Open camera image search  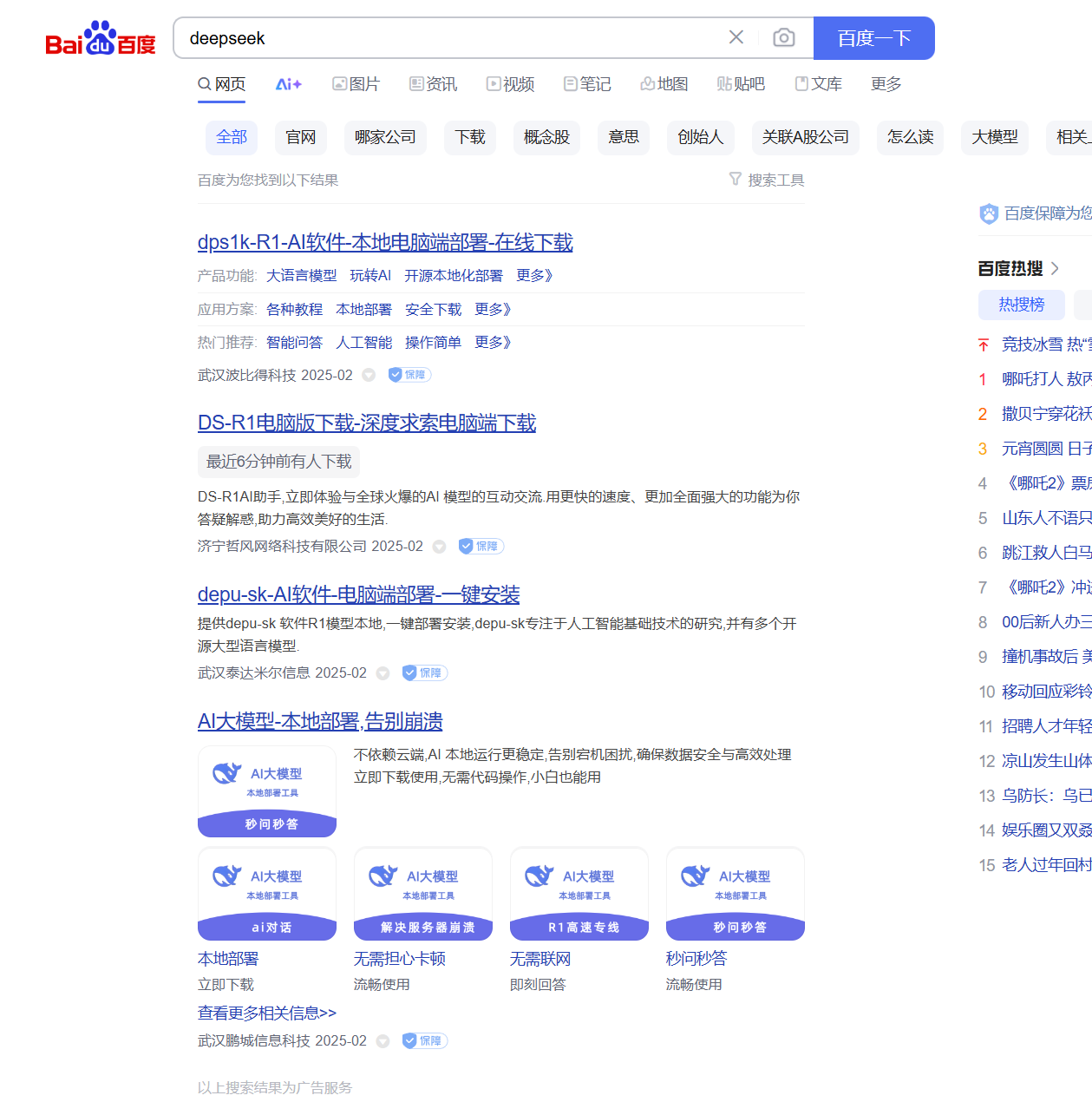pos(783,37)
